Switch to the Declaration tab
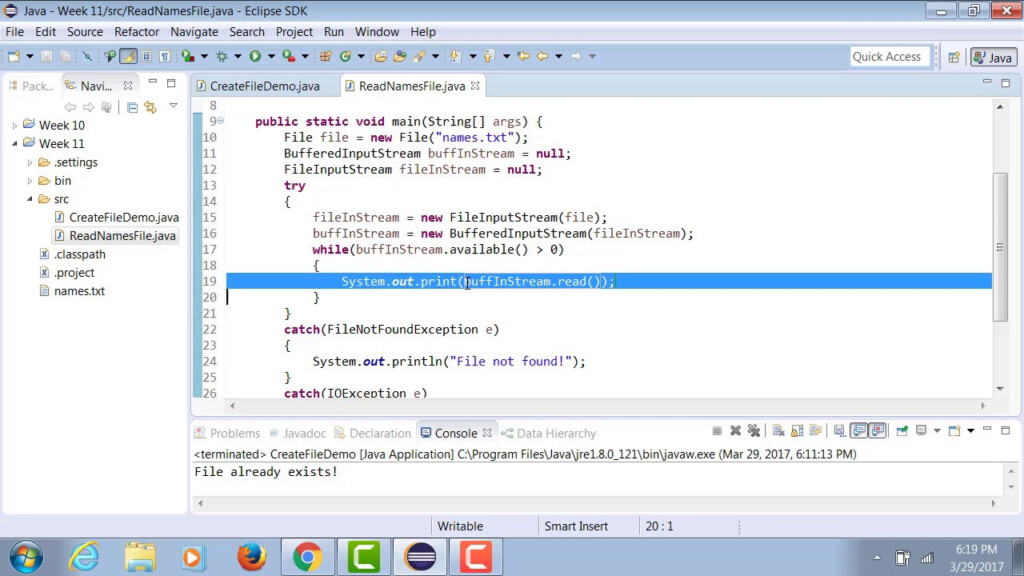Viewport: 1024px width, 576px height. [x=372, y=434]
